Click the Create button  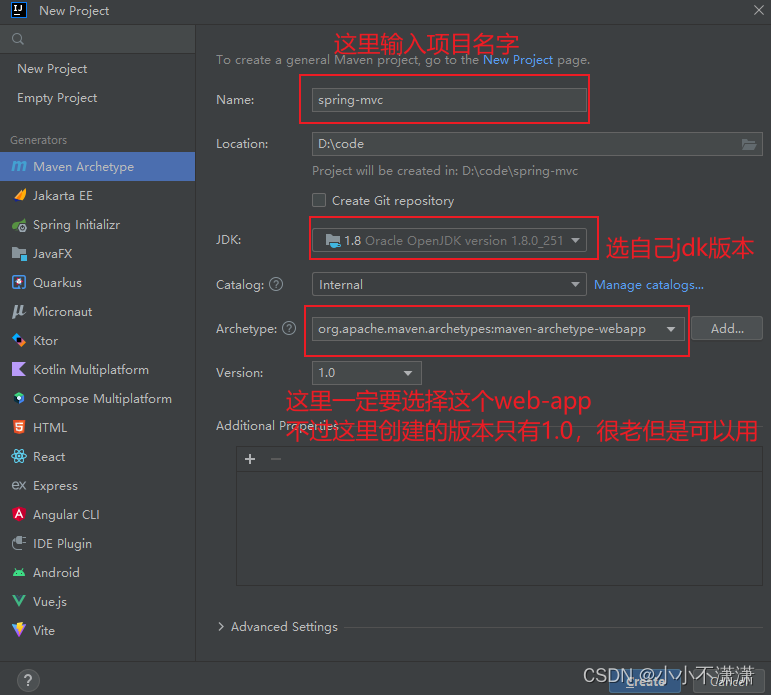(645, 682)
